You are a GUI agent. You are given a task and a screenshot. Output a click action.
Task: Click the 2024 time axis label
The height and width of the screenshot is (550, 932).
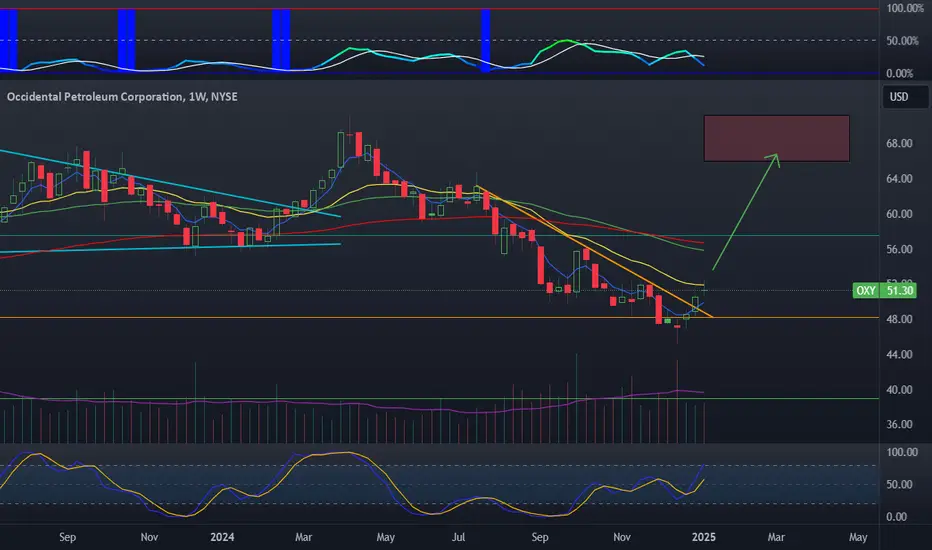222,537
